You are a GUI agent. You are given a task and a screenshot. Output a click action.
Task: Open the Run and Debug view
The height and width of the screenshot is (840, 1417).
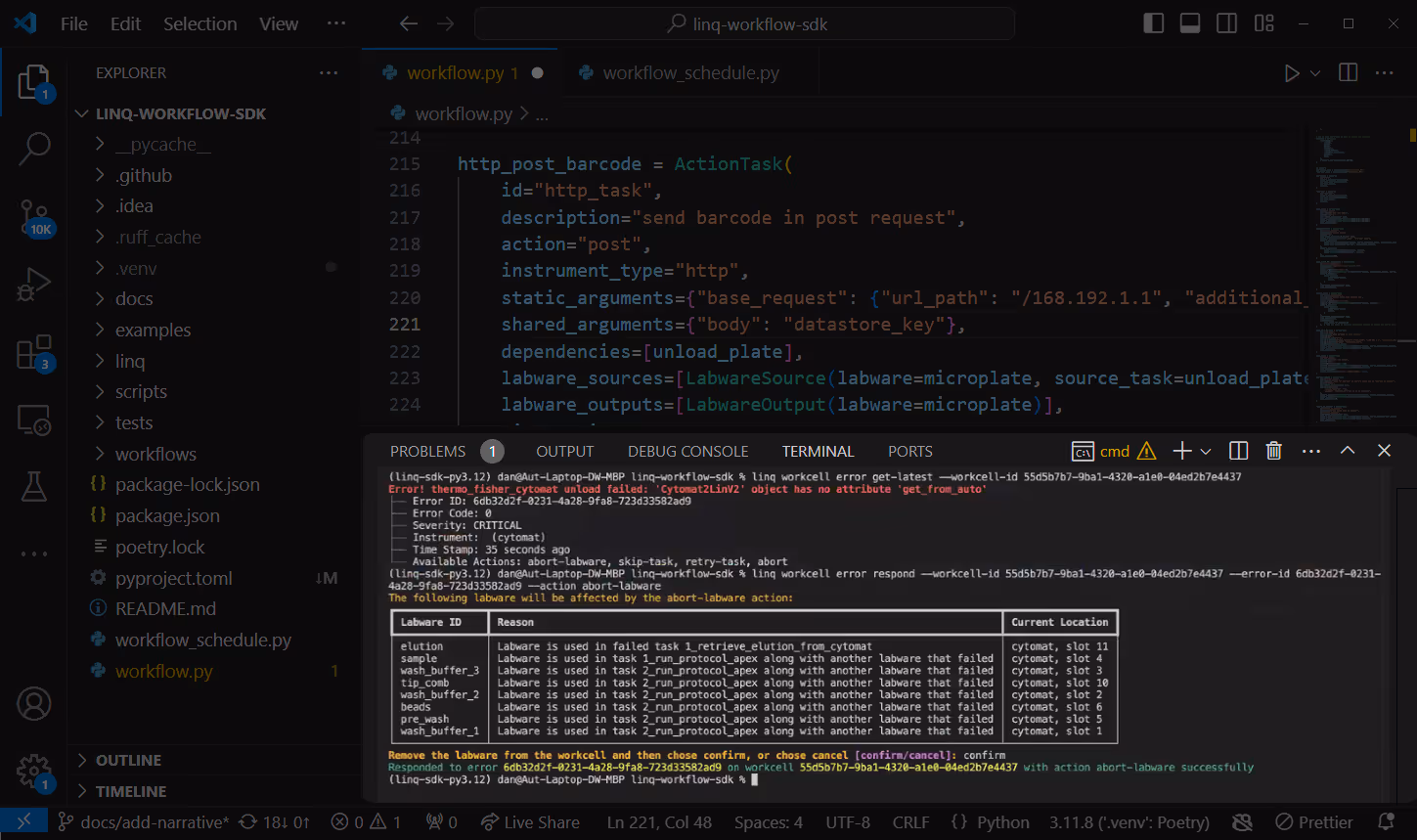pyautogui.click(x=34, y=284)
